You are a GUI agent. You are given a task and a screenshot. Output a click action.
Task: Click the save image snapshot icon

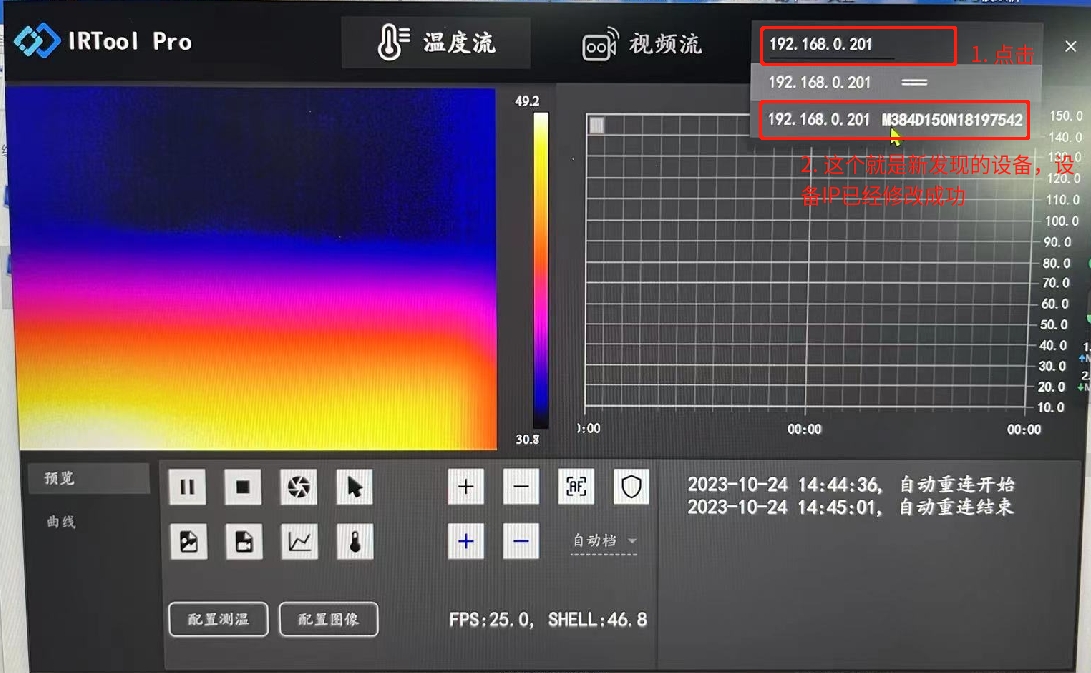pos(187,542)
